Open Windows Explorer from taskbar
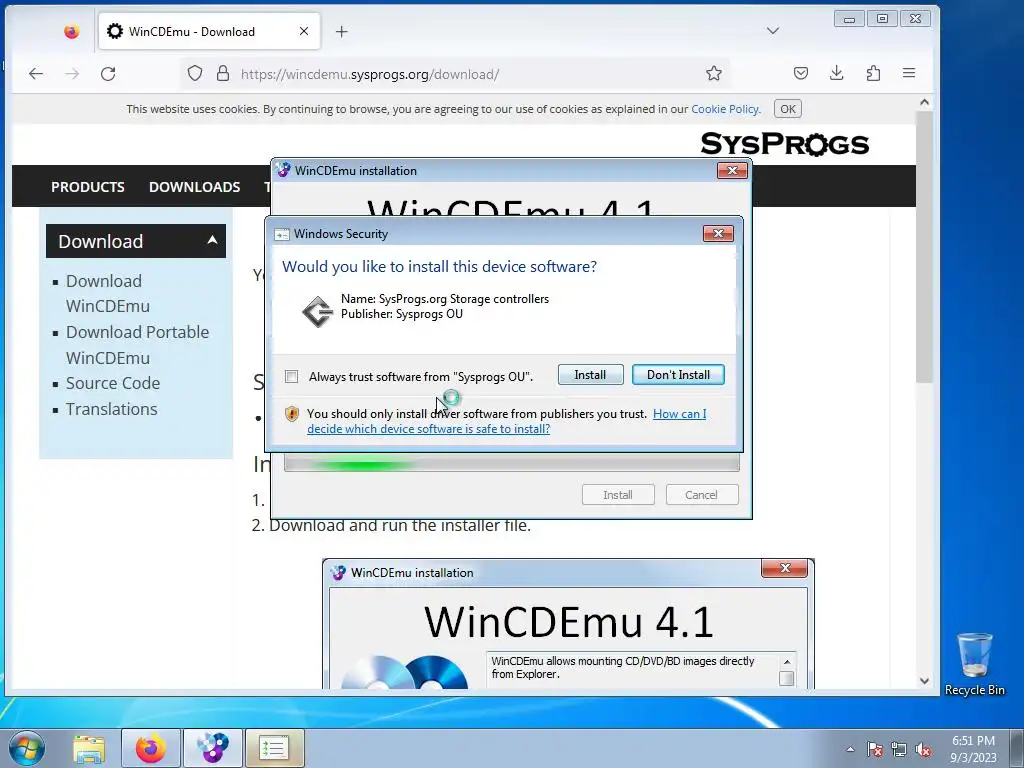This screenshot has width=1024, height=768. (x=89, y=748)
